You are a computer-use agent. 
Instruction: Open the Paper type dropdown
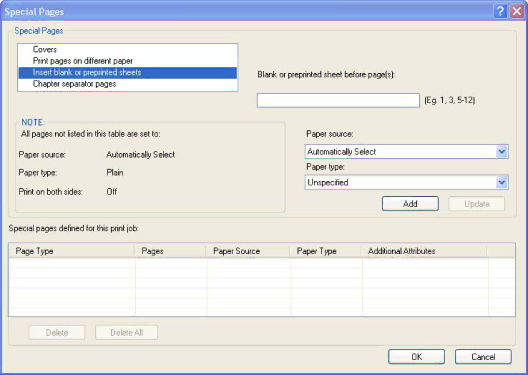[406, 182]
